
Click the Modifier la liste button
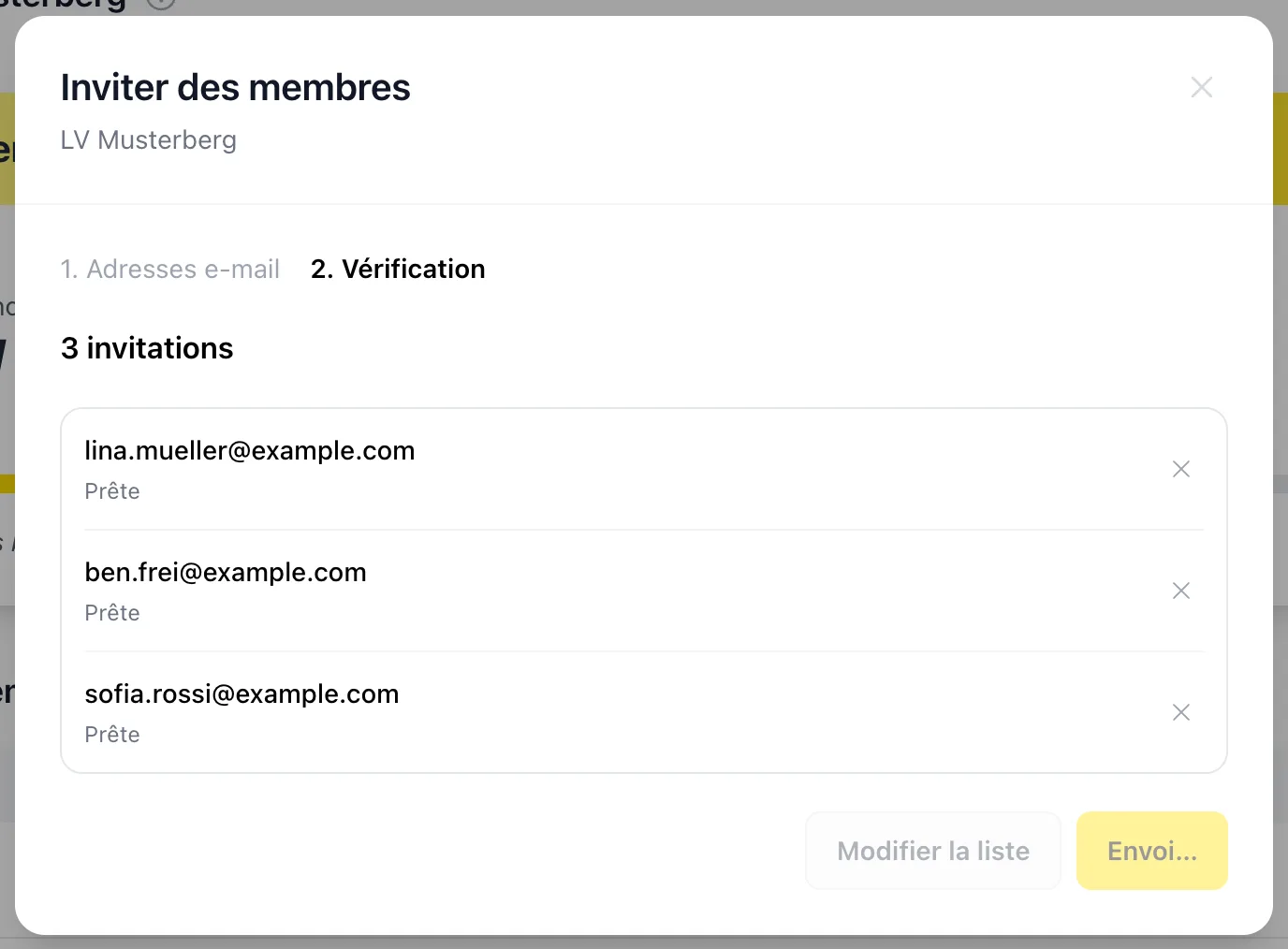pos(933,851)
